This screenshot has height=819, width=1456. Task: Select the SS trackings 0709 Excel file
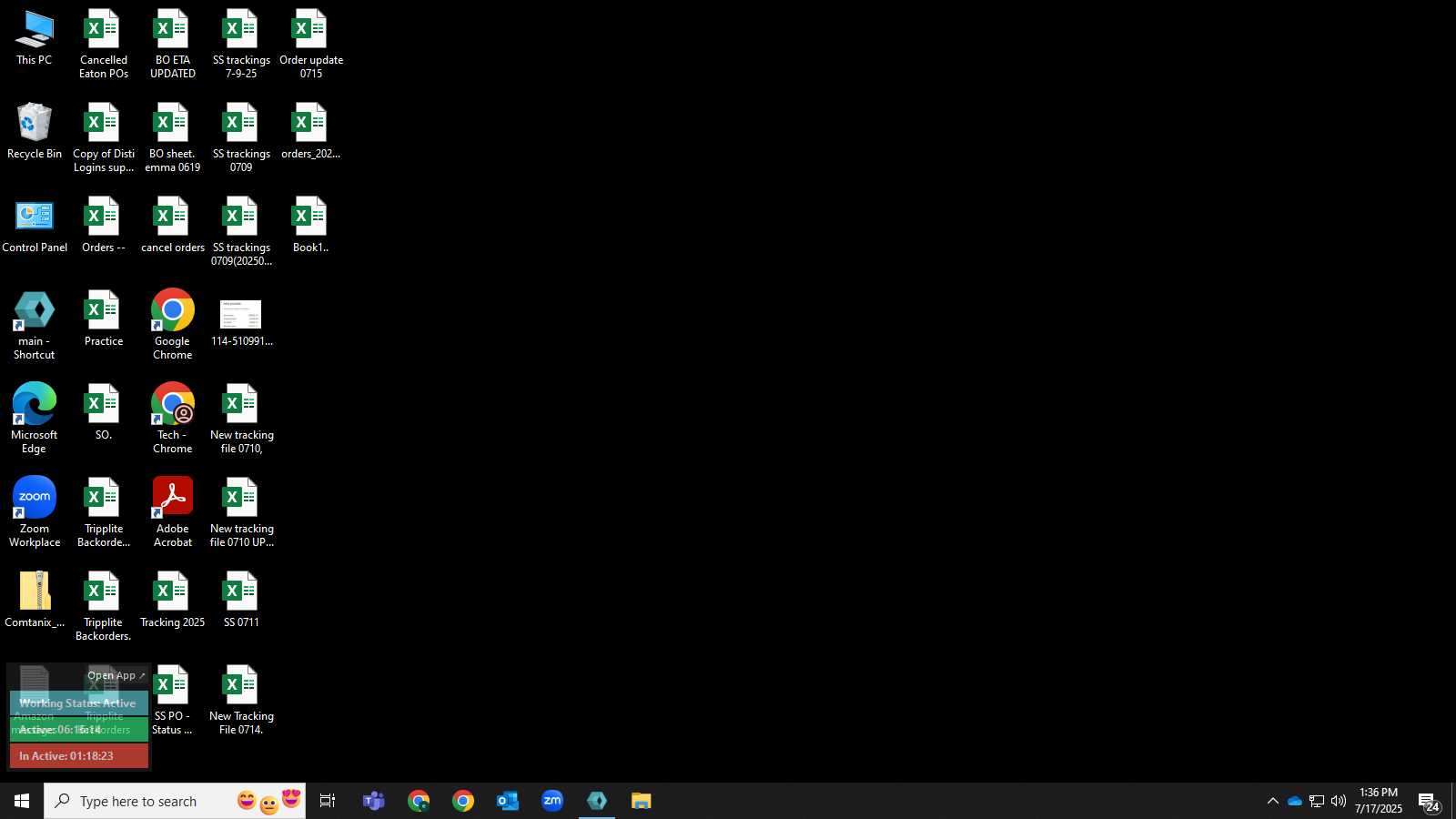pos(241,138)
